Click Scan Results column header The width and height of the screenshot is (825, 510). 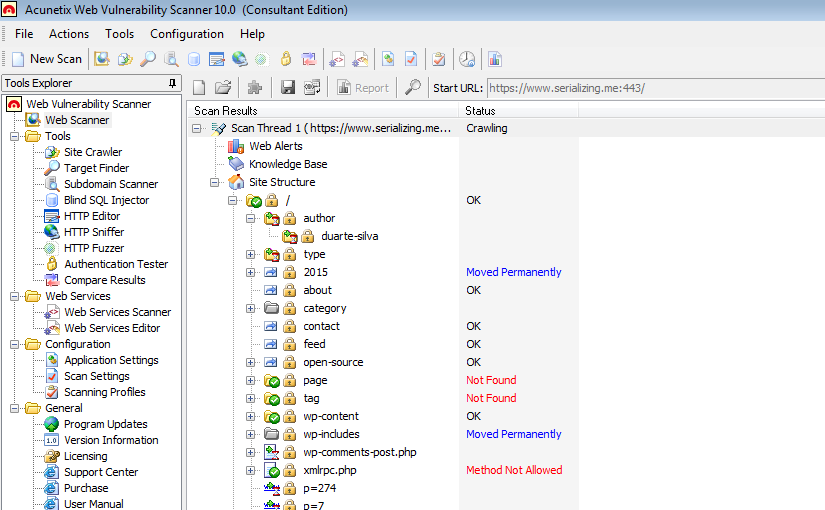tap(323, 111)
